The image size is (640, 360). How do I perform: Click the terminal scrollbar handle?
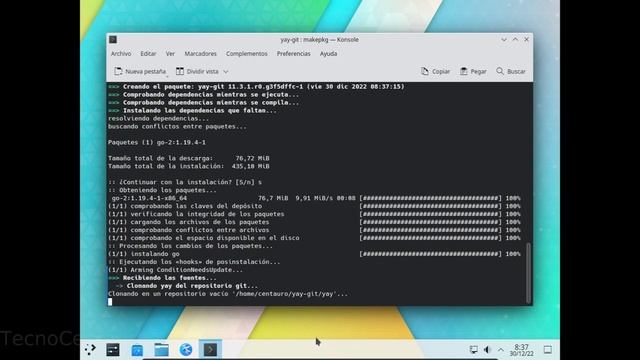(x=529, y=272)
